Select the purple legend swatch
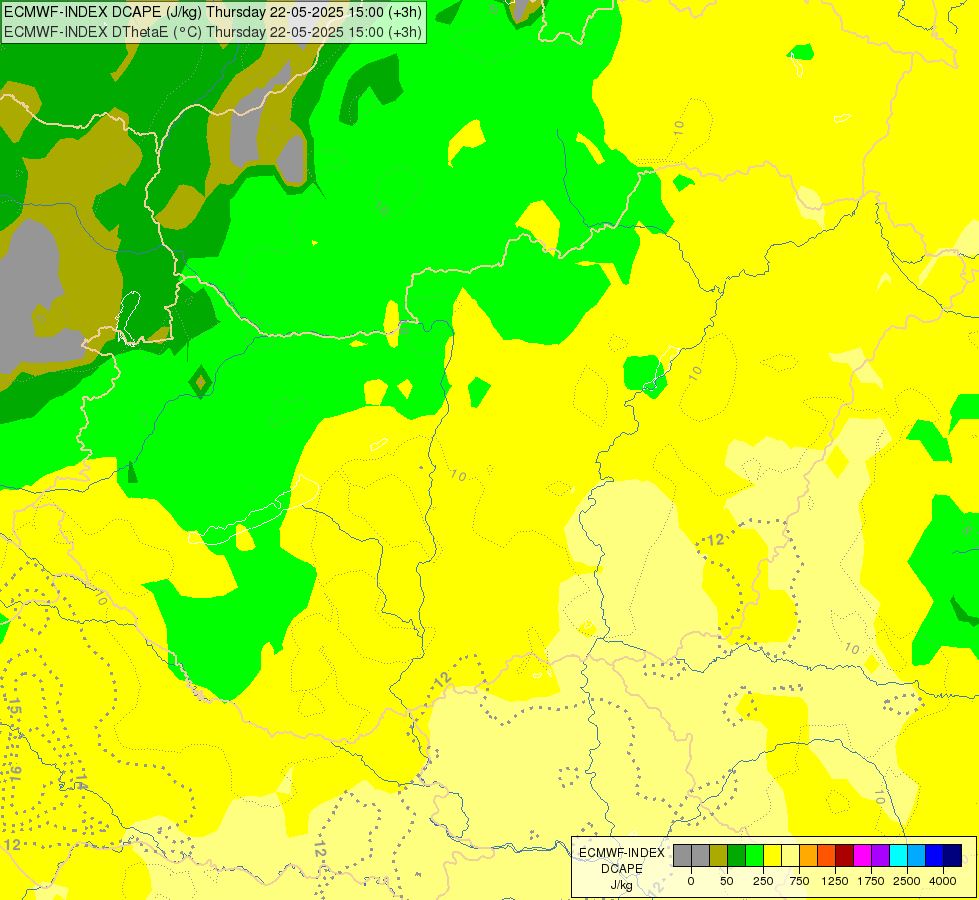979x900 pixels. point(881,855)
